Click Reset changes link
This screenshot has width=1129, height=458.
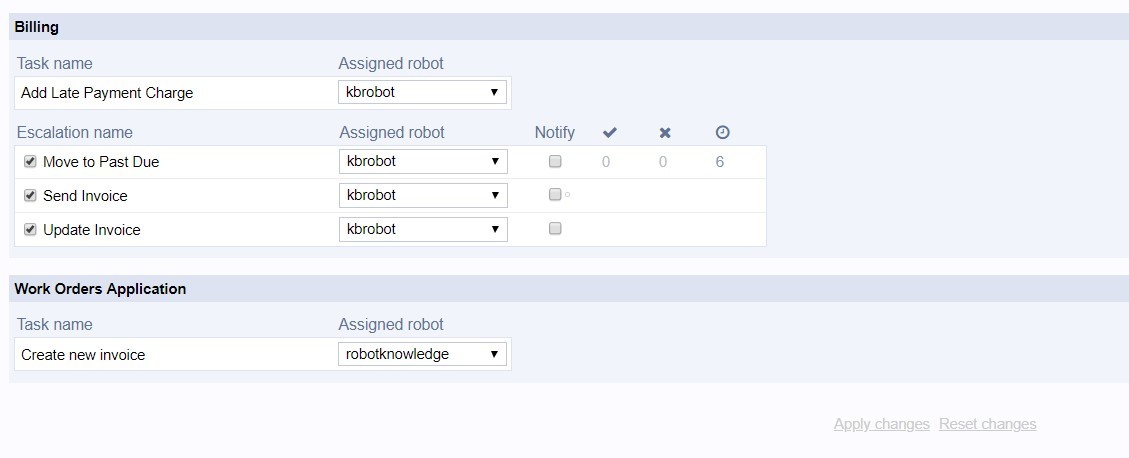987,424
